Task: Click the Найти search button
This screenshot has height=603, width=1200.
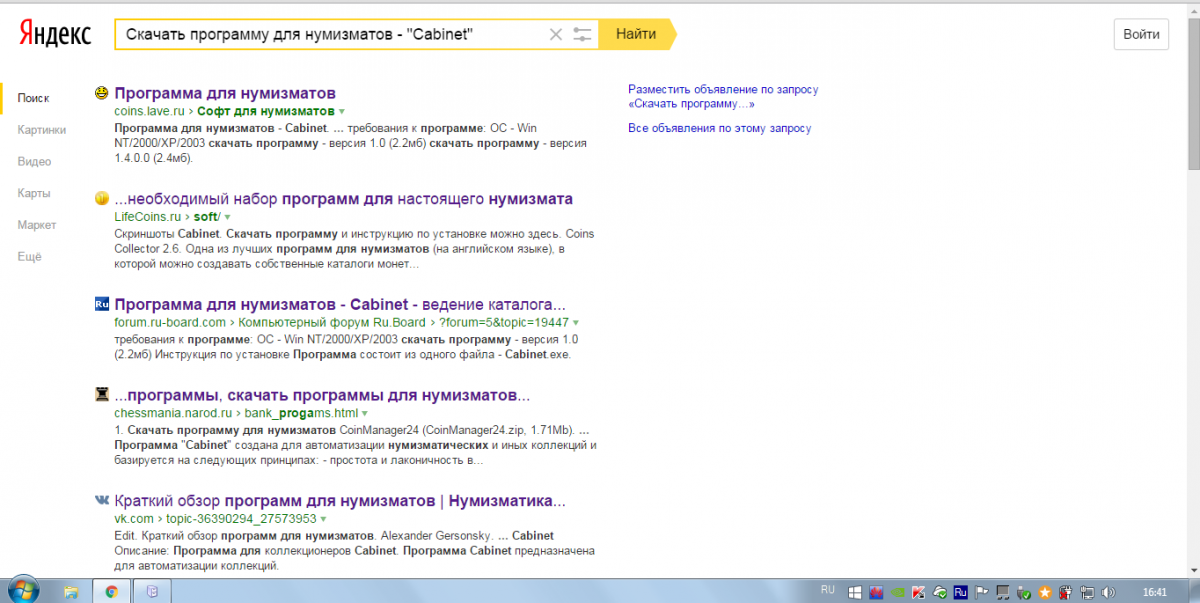Action: click(636, 35)
